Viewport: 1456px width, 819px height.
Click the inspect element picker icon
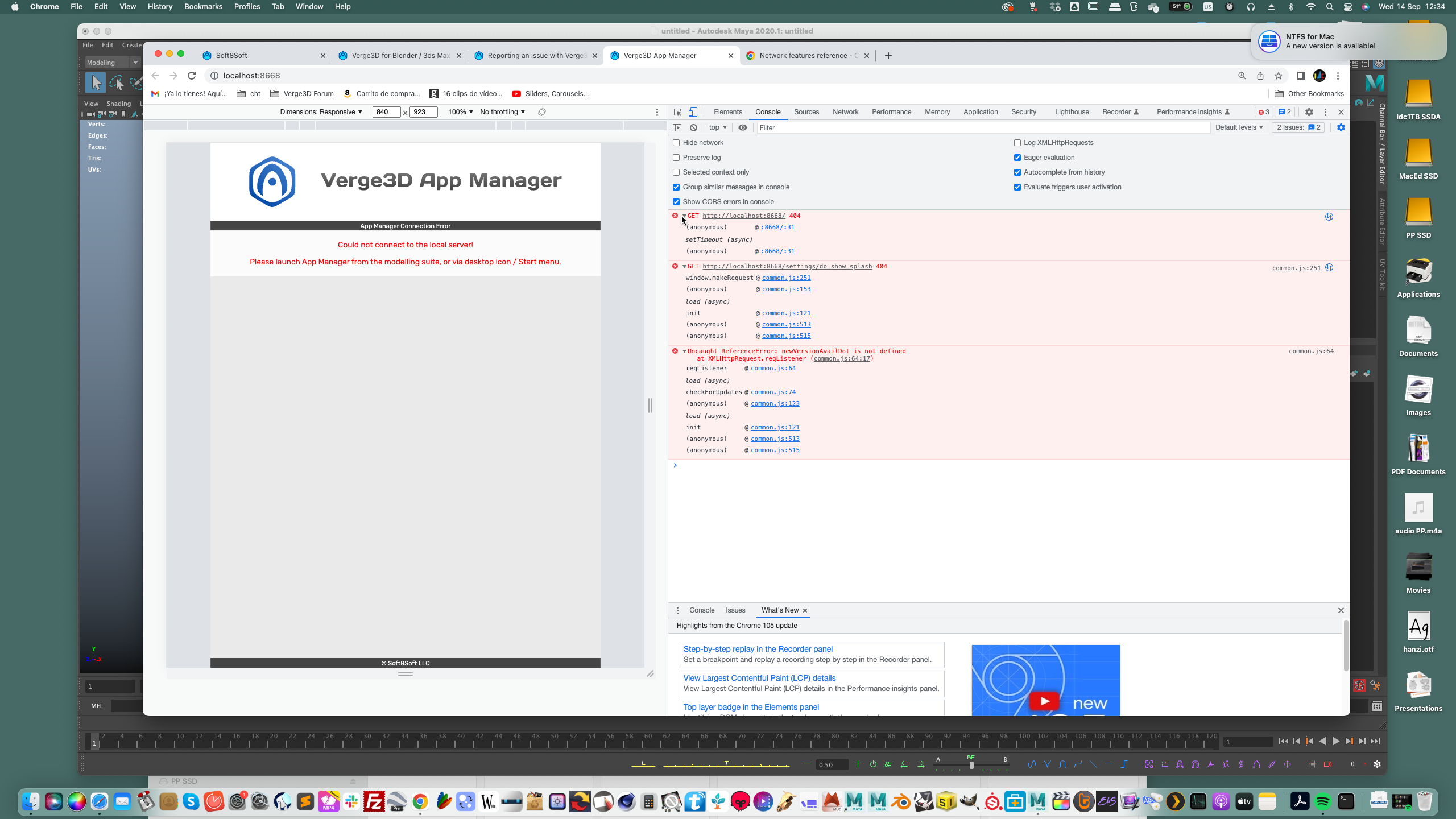[x=677, y=112]
